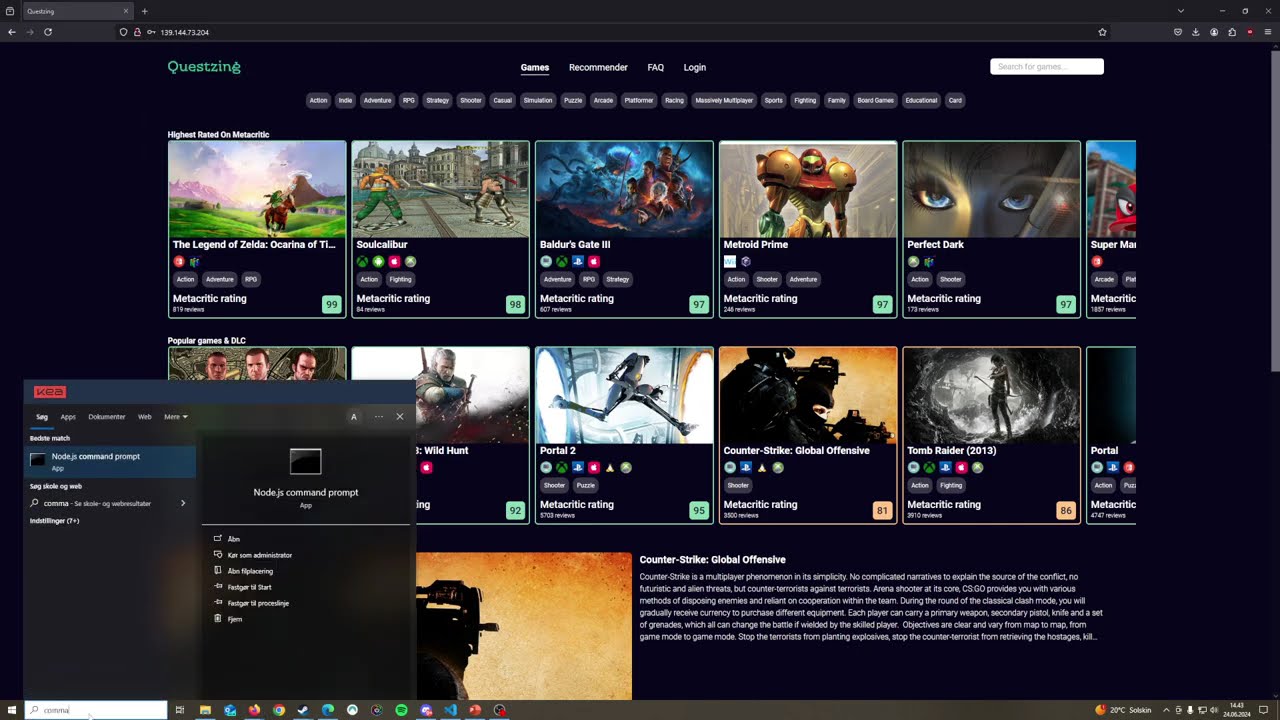This screenshot has width=1280, height=720.
Task: Expand comma web results chevron
Action: point(183,503)
